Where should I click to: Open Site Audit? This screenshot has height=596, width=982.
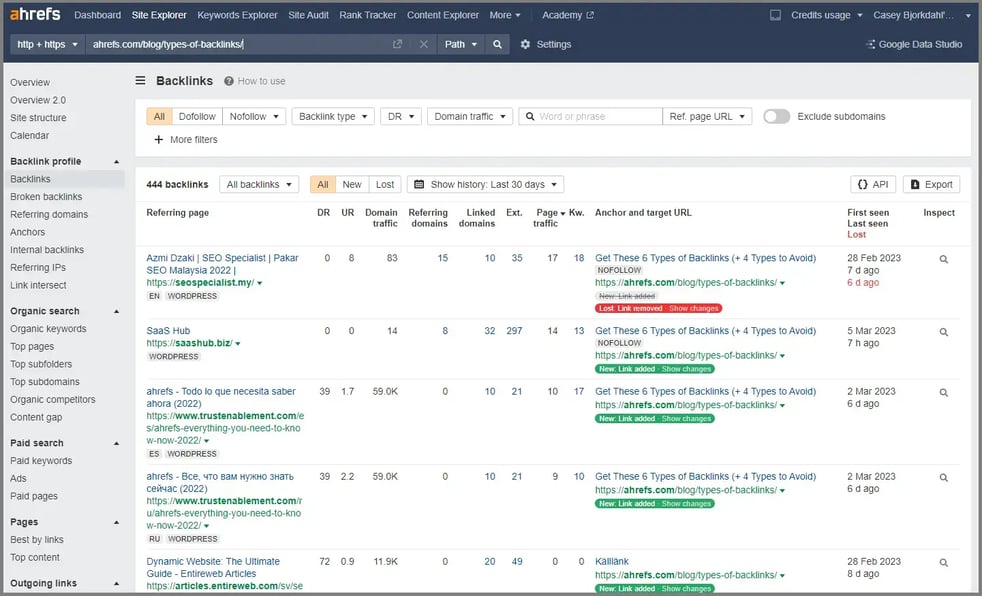(308, 15)
